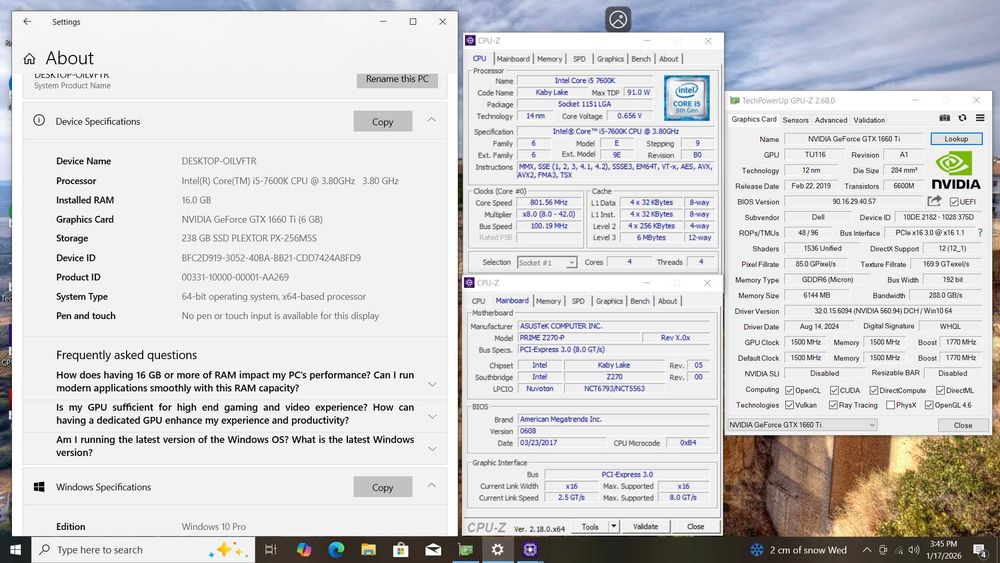
Task: Open the Socket #1 Selection dropdown
Action: click(x=547, y=262)
